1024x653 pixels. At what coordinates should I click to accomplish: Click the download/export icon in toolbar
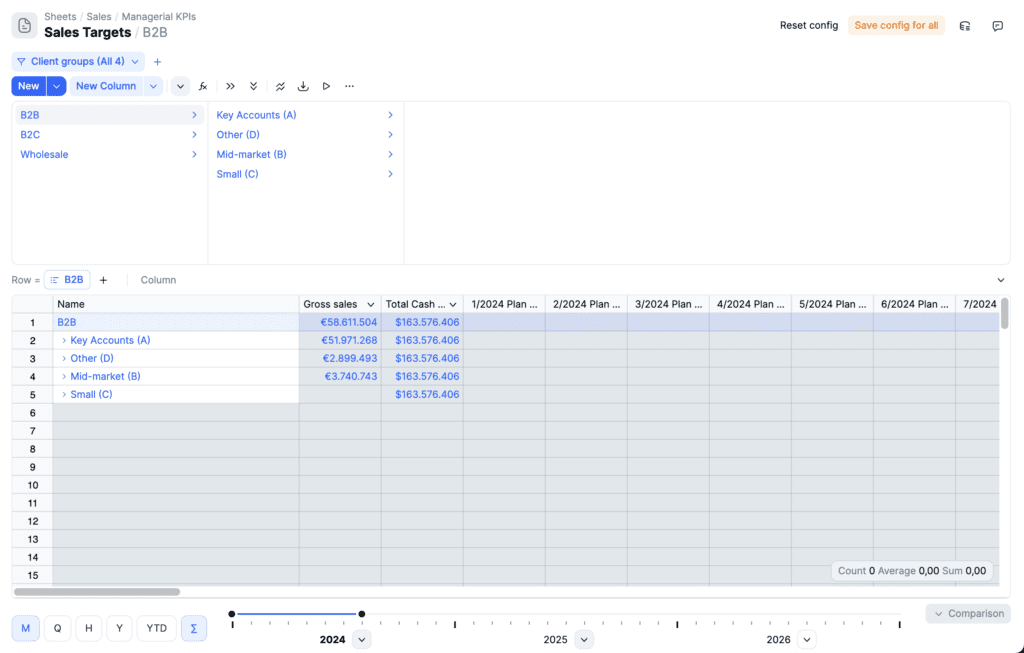pyautogui.click(x=303, y=86)
